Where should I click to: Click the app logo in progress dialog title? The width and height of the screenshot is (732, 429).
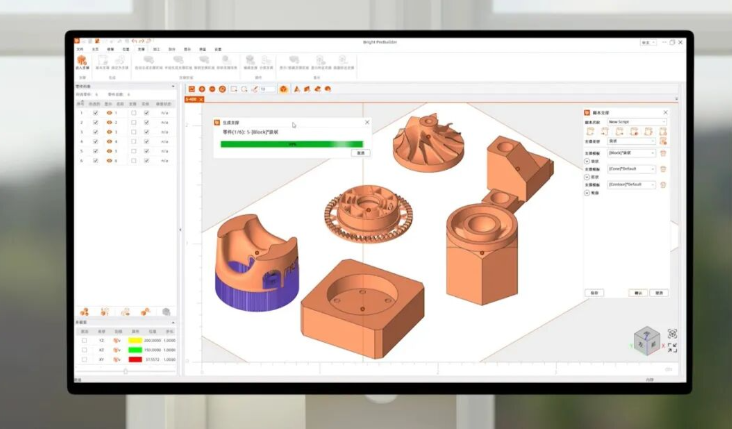[217, 122]
